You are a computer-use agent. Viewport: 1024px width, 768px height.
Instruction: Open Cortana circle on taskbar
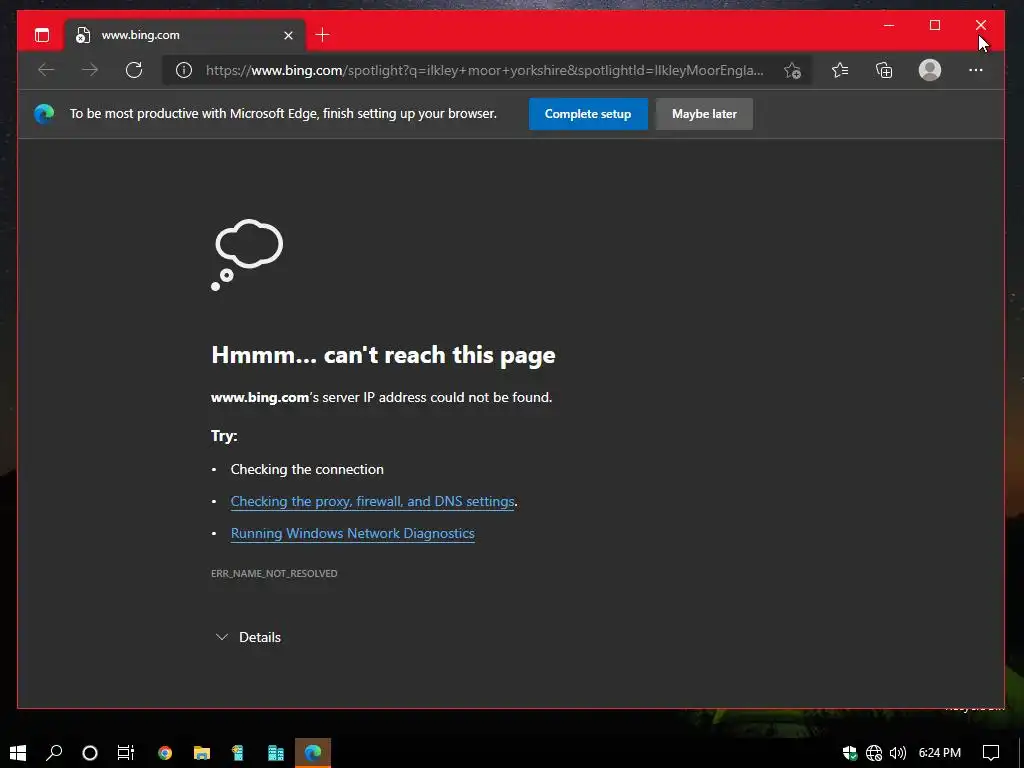click(90, 753)
